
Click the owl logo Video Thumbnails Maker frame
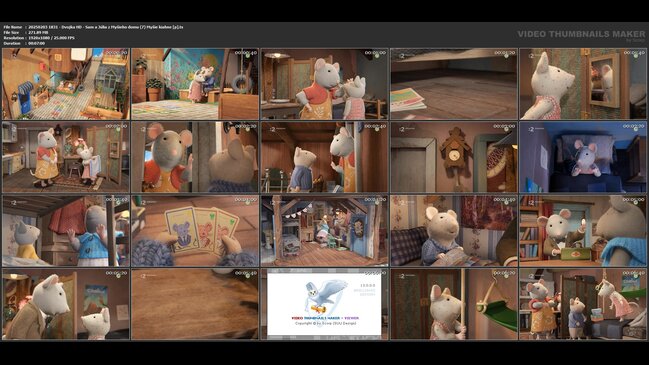324,304
